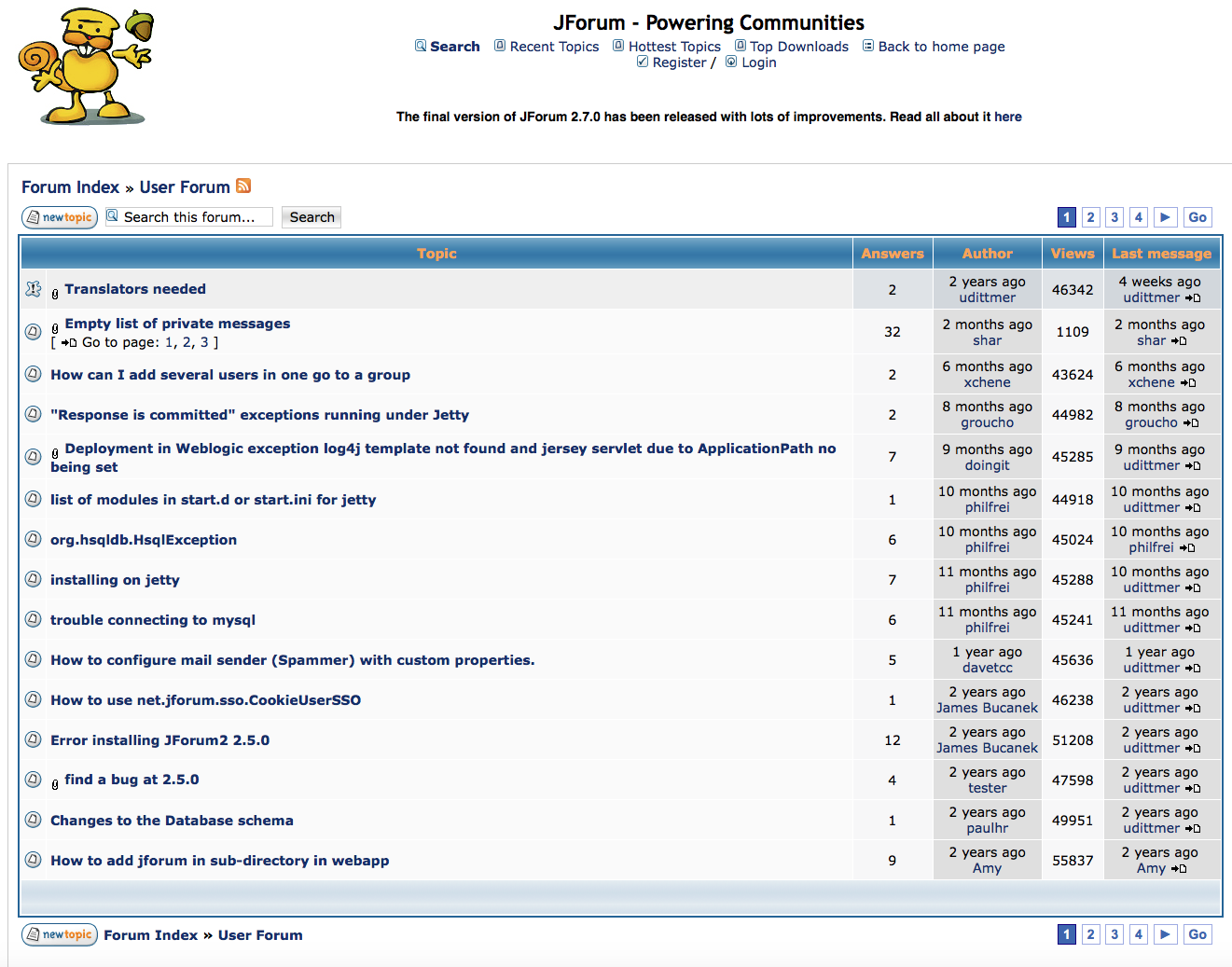Click the magnifier icon in the forum search box
The height and width of the screenshot is (967, 1232).
(x=112, y=215)
